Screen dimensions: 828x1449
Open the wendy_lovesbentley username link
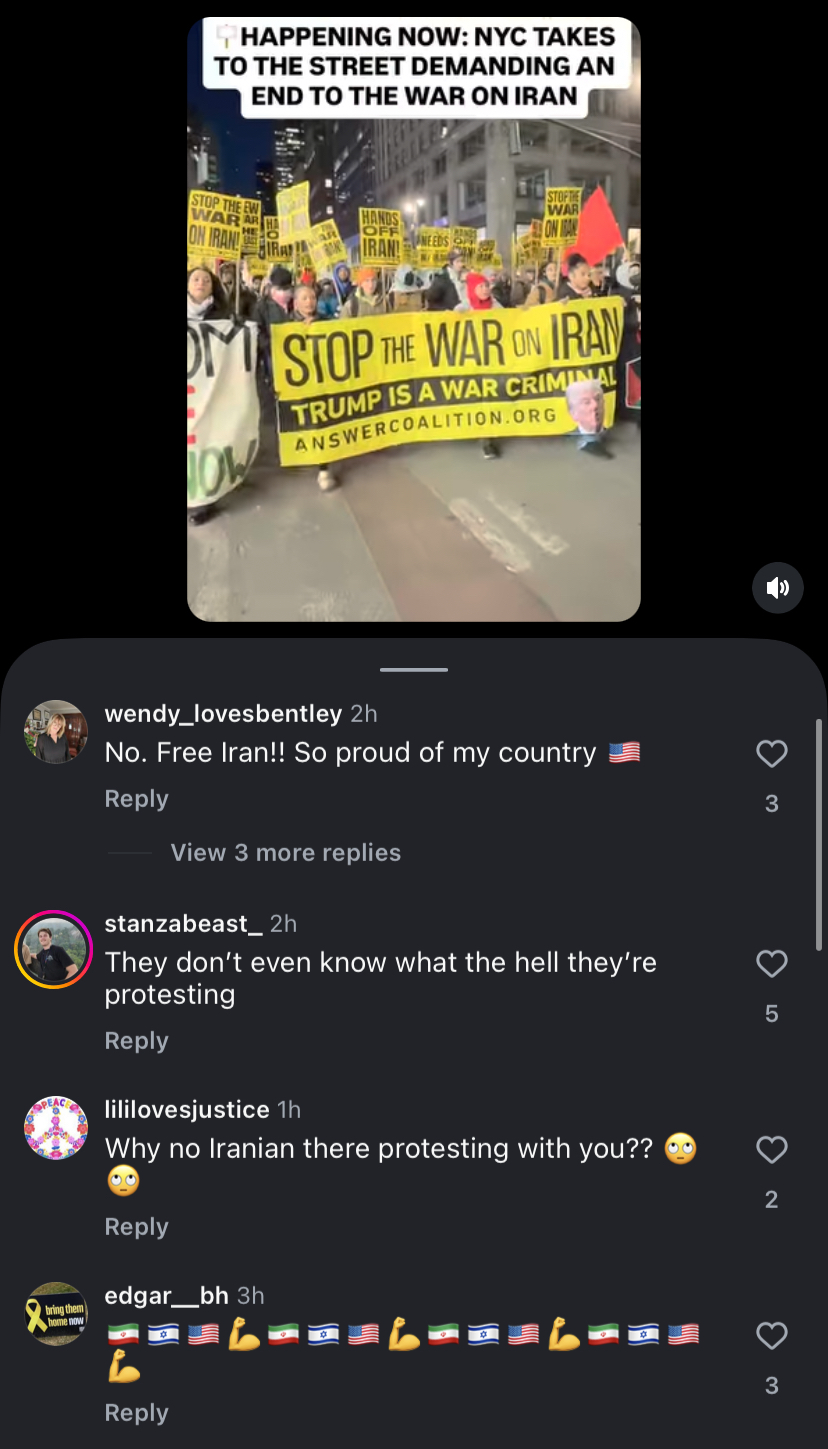click(x=224, y=714)
